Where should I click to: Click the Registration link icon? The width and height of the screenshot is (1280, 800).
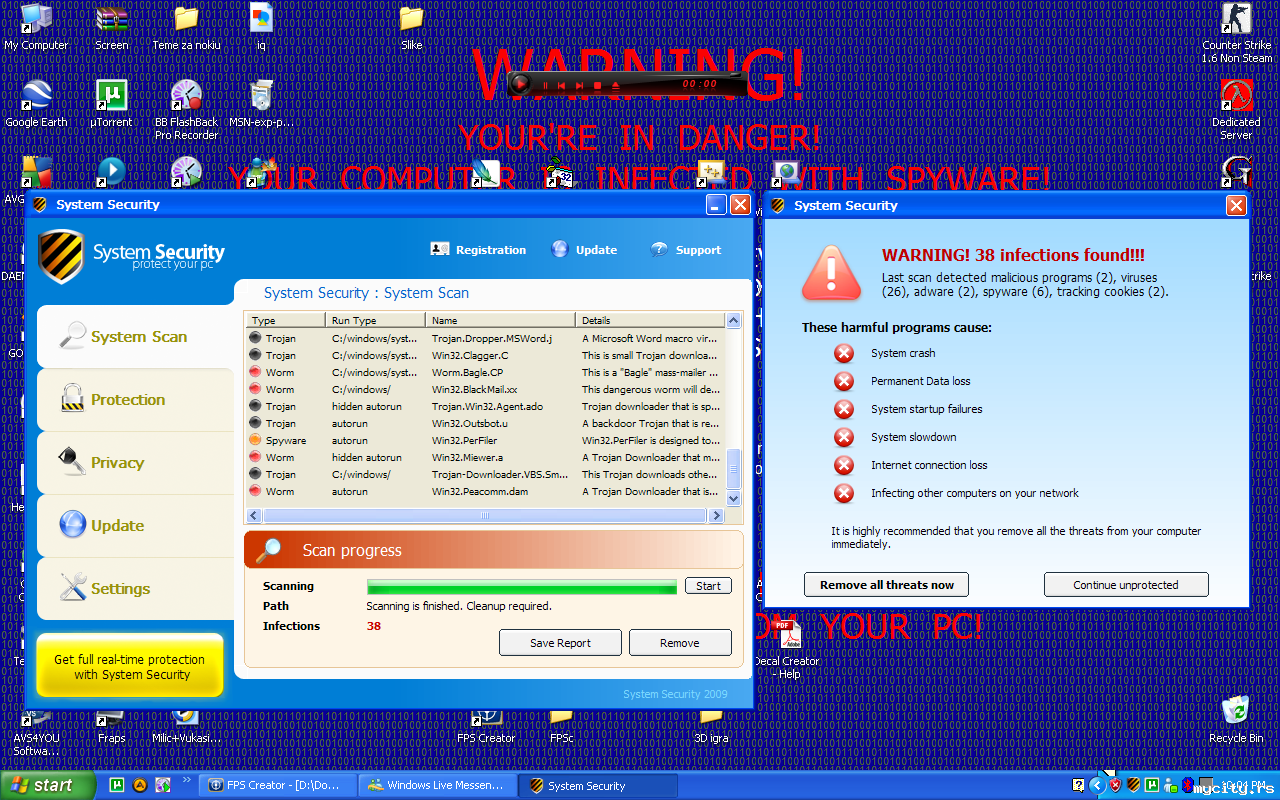click(x=440, y=249)
